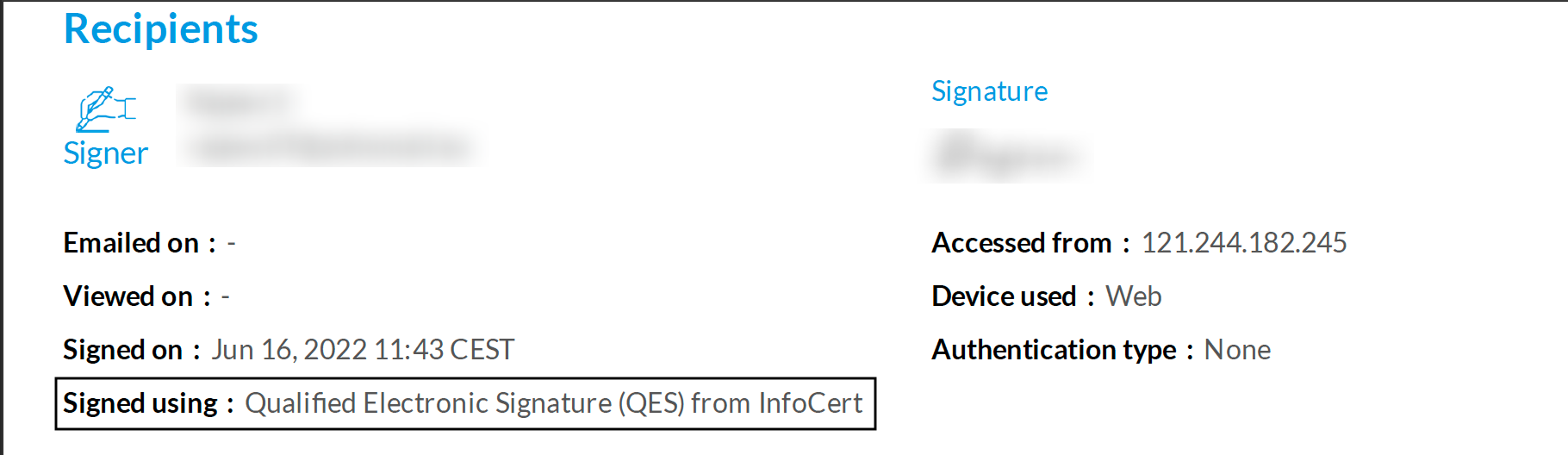This screenshot has height=455, width=1568.
Task: Click the blurred signature image
Action: (x=1008, y=156)
